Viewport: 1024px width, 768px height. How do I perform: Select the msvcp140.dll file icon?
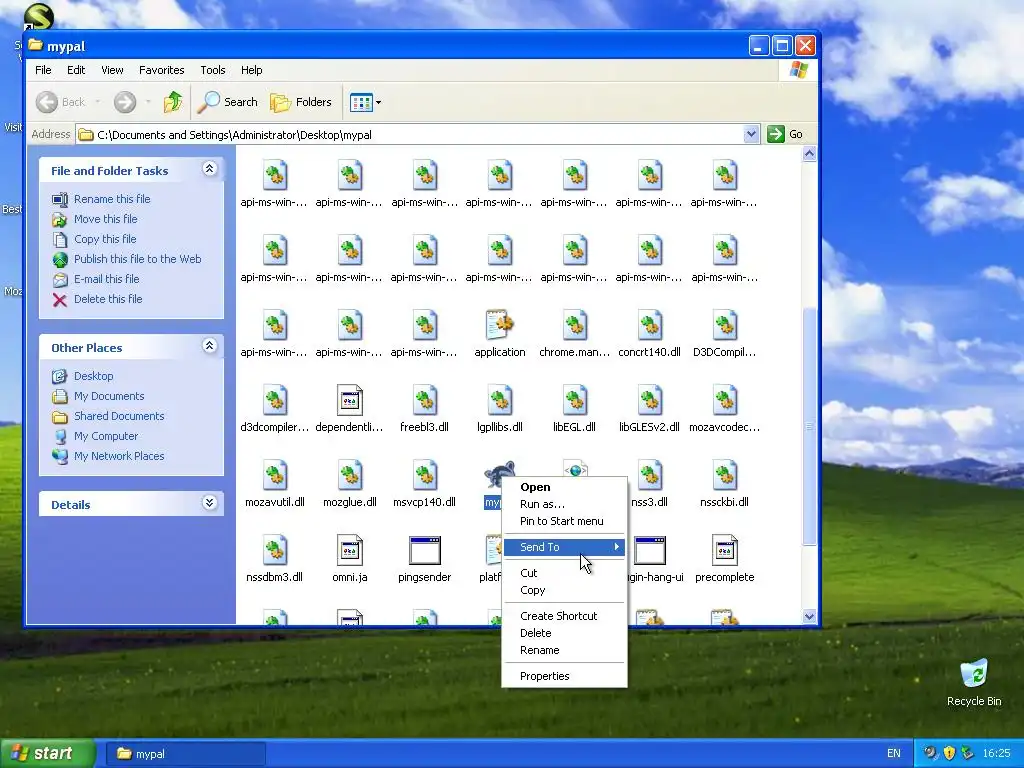click(424, 475)
